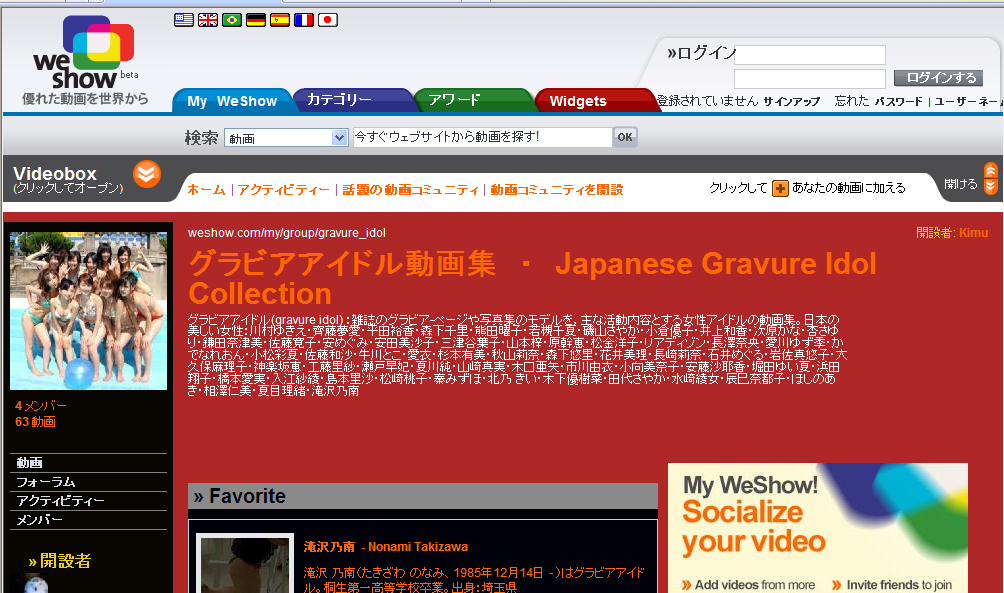Viewport: 1004px width, 593px height.
Task: Select the French flag language
Action: 304,20
